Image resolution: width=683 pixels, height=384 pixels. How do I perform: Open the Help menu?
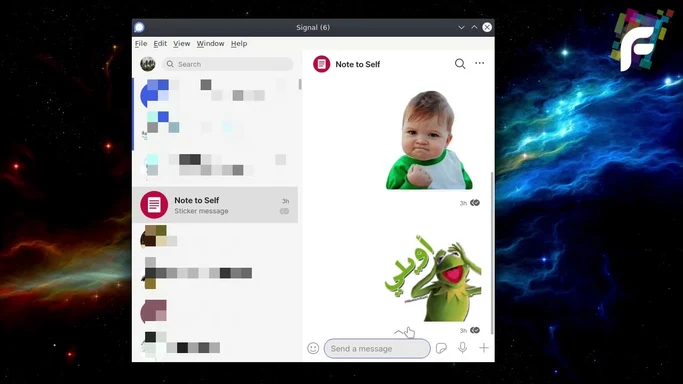239,44
